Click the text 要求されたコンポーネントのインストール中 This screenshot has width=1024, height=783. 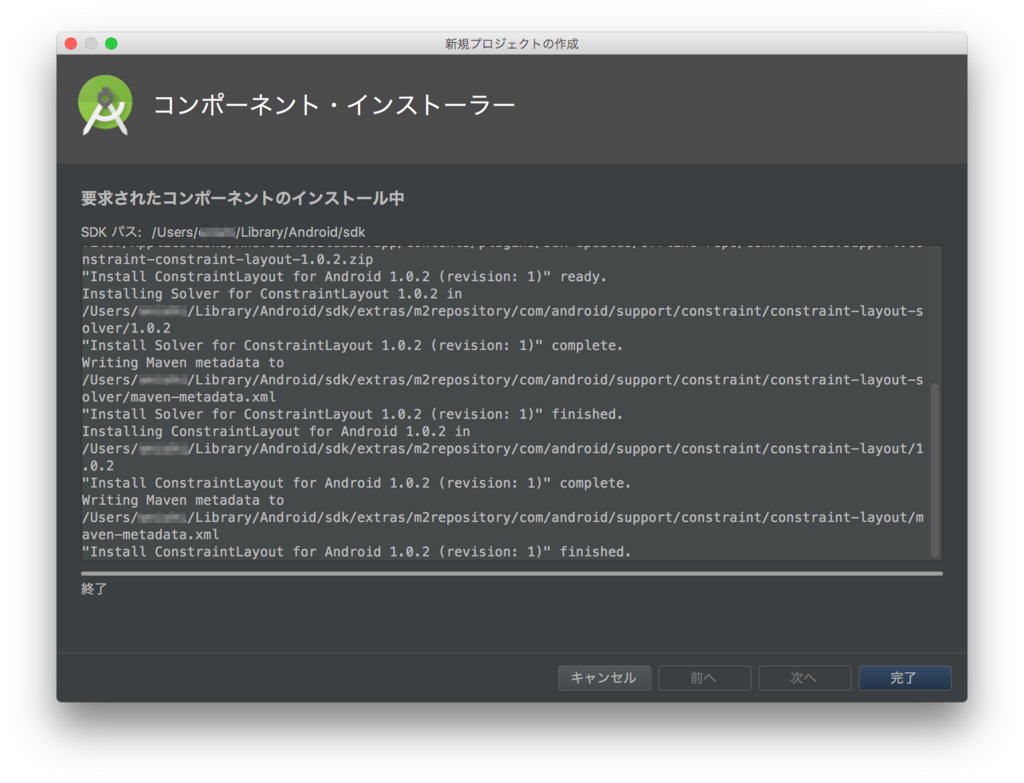(x=242, y=198)
